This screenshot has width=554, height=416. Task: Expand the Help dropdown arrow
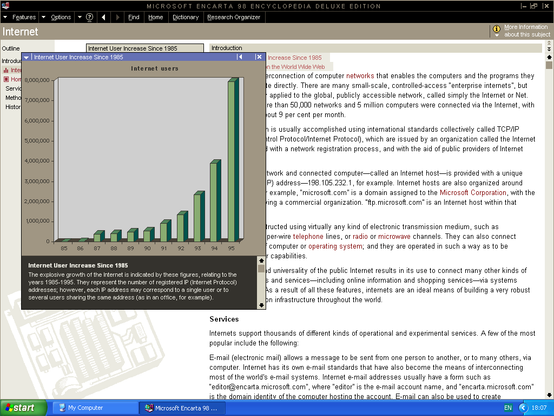(x=80, y=17)
